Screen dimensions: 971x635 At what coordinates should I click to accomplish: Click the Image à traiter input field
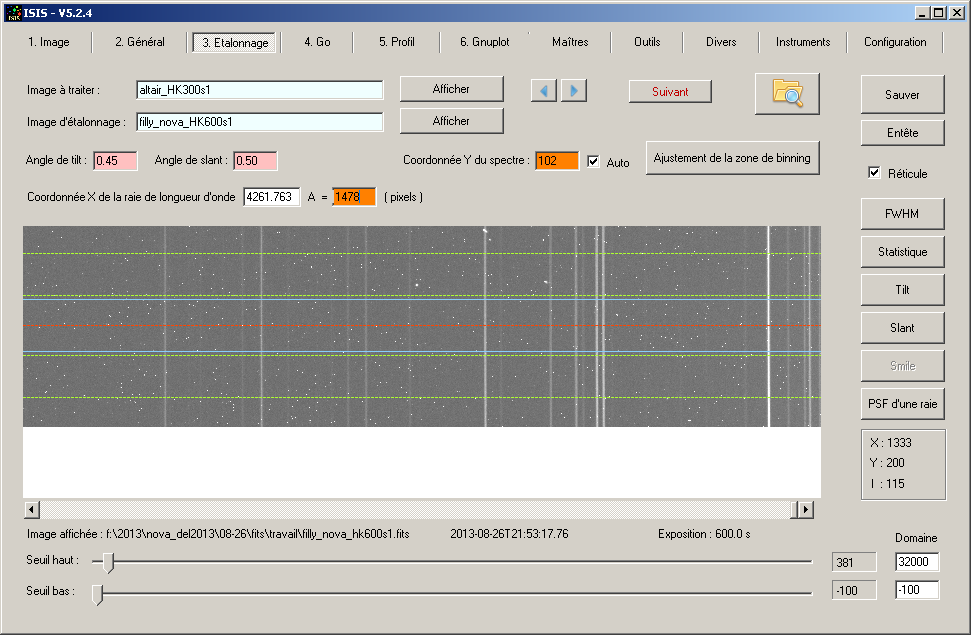(x=259, y=90)
